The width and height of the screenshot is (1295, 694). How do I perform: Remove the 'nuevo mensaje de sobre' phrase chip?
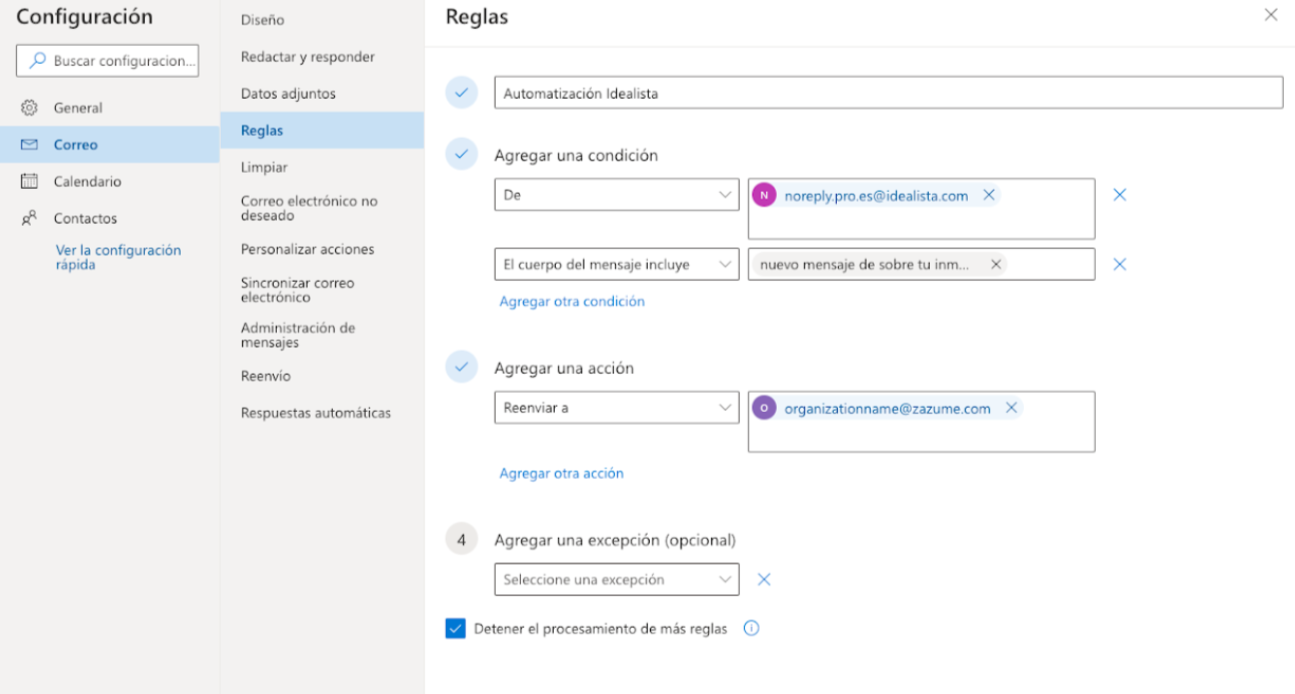[x=995, y=265]
